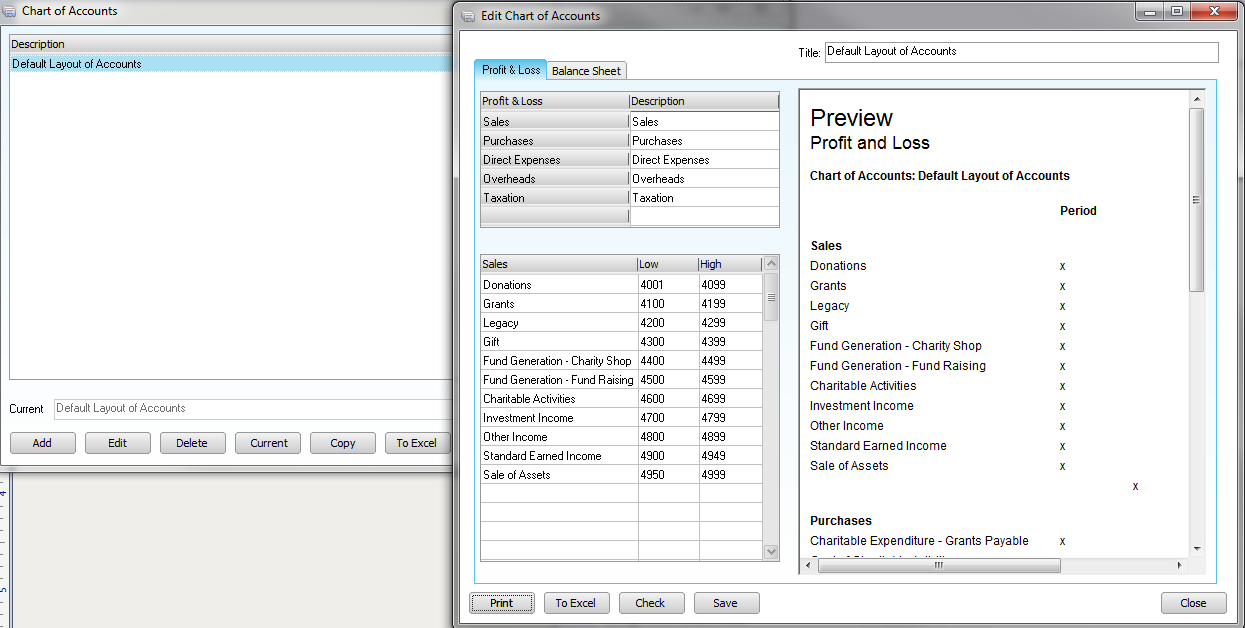Click the Edit Chart of Accounts window icon
Viewport: 1245px width, 628px height.
coord(468,16)
